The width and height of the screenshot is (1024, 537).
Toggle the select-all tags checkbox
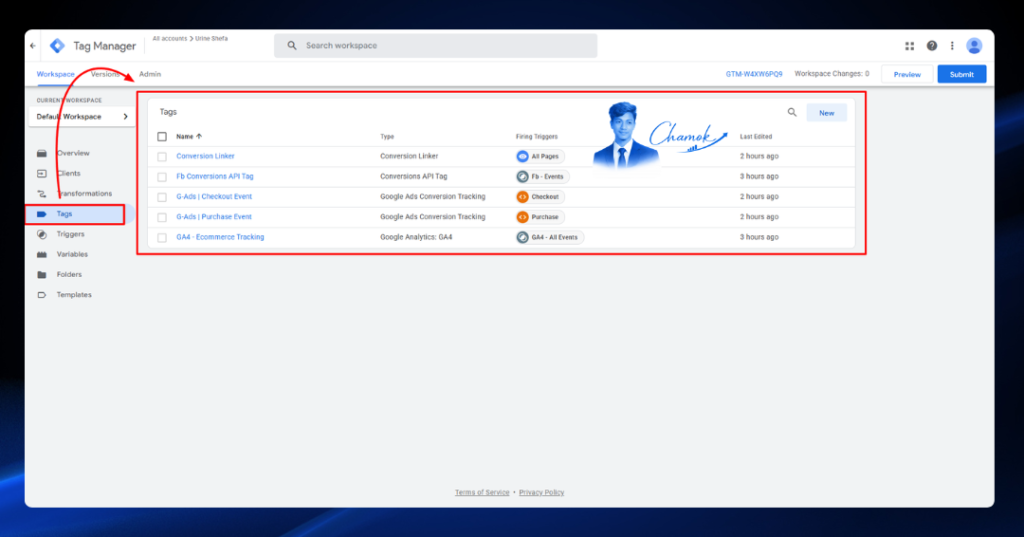[x=162, y=137]
